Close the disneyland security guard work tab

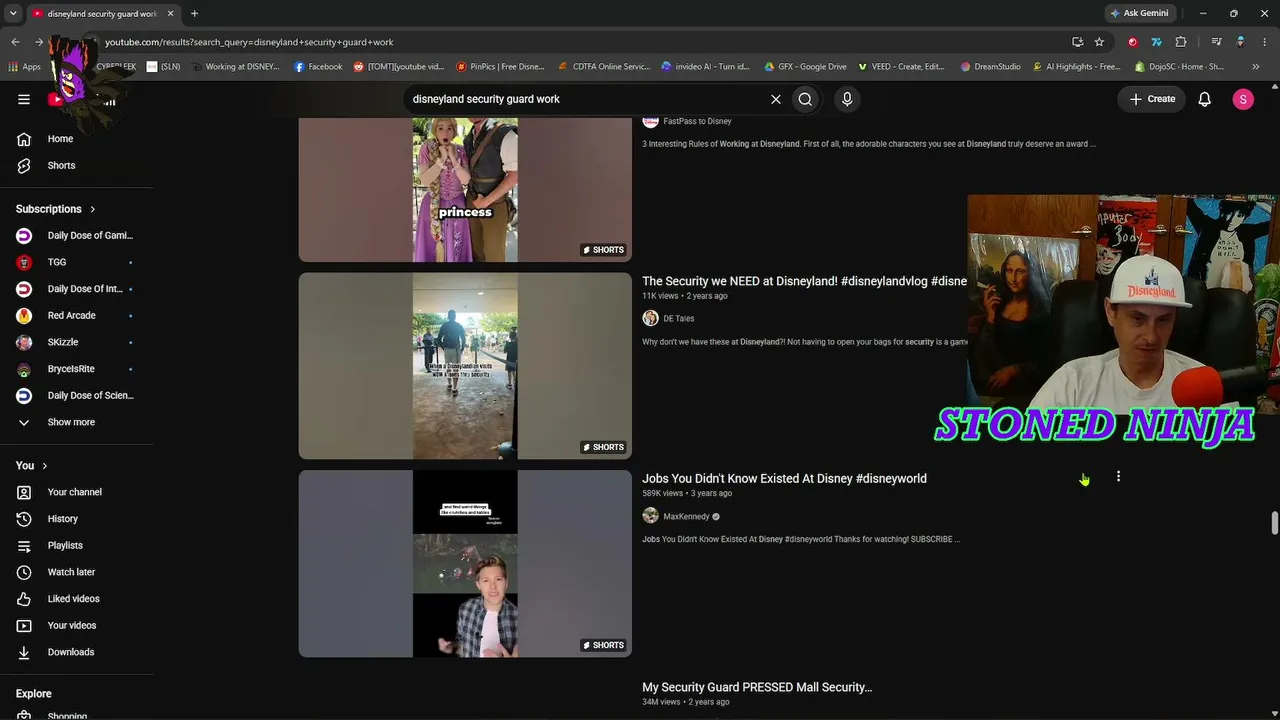pos(171,13)
